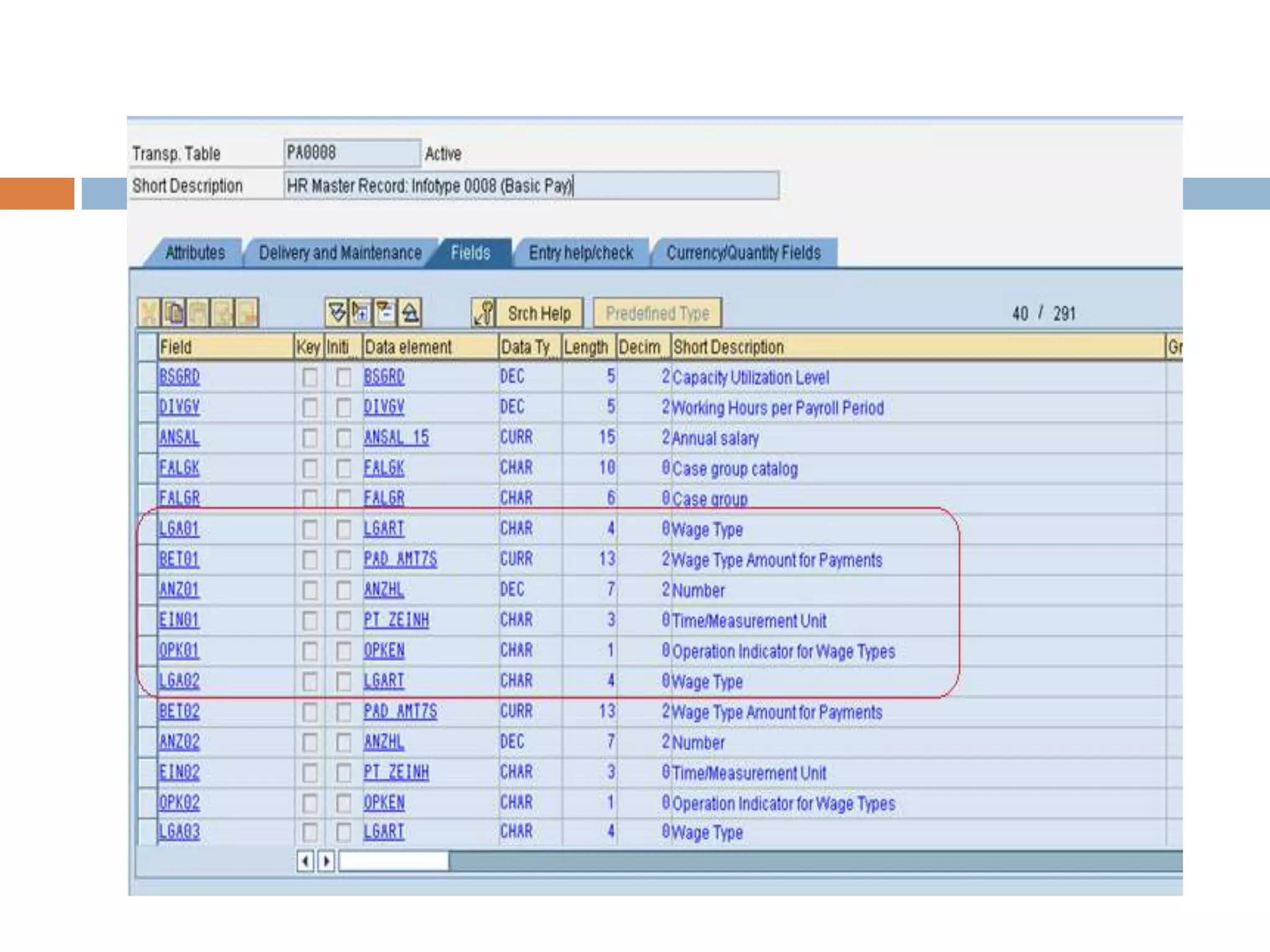Toggle Initial values checkbox for LGA01 row
The height and width of the screenshot is (952, 1270).
tap(344, 529)
